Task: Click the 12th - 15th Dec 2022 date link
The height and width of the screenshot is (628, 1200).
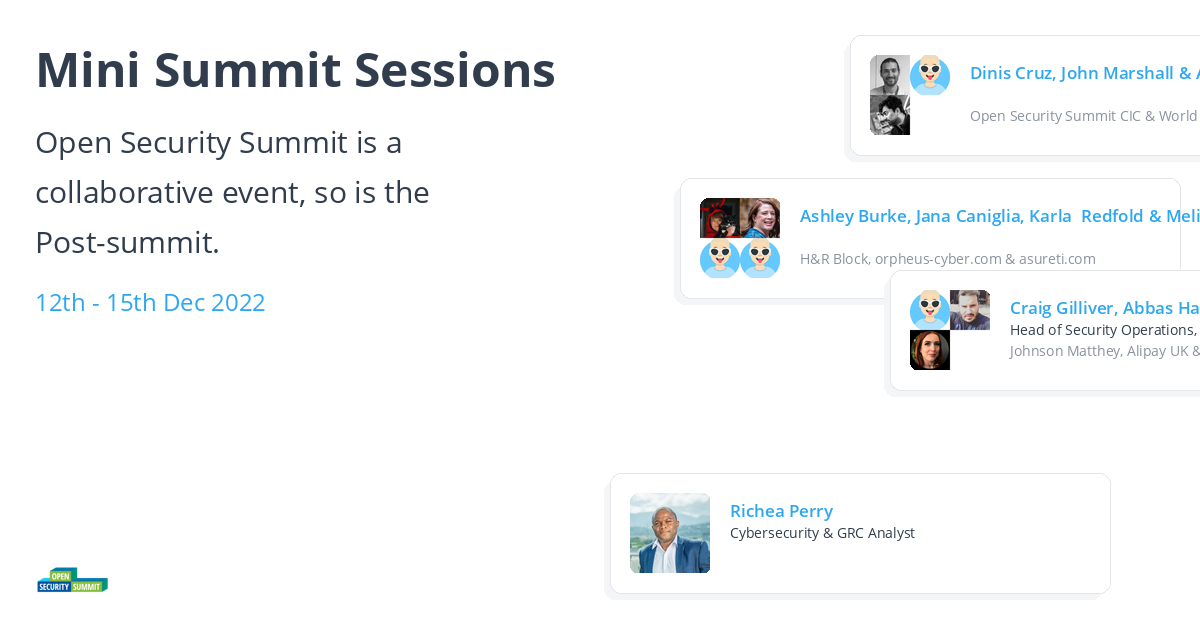Action: click(150, 301)
